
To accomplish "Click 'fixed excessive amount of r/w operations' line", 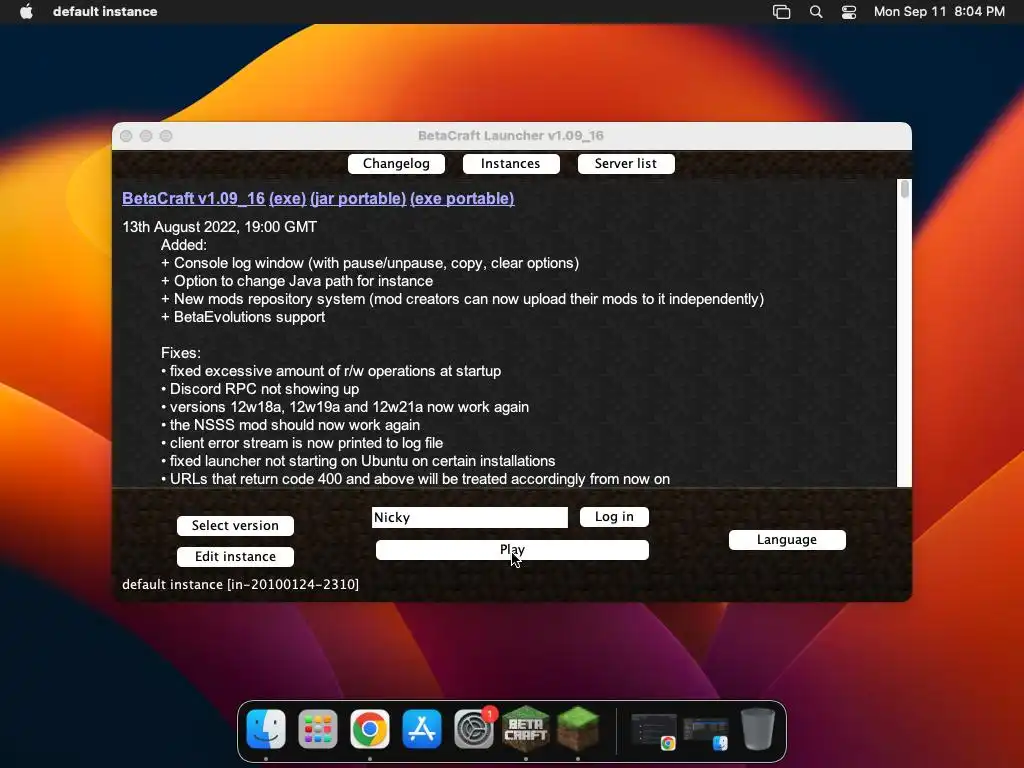I will [x=331, y=371].
